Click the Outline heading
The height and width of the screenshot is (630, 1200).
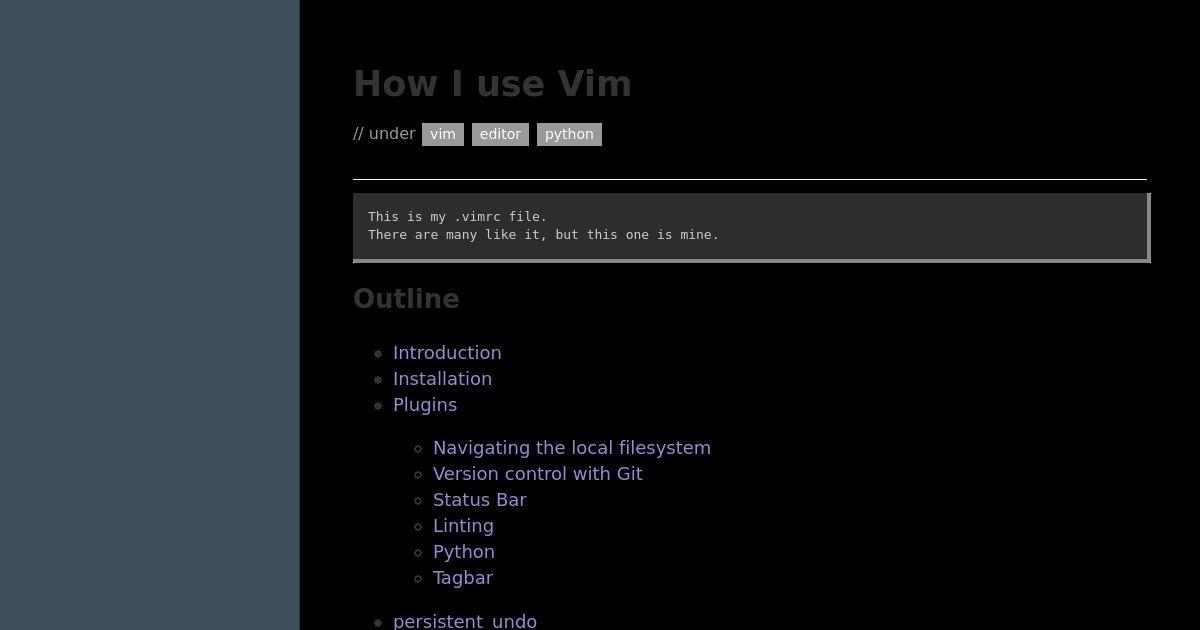[x=406, y=299]
